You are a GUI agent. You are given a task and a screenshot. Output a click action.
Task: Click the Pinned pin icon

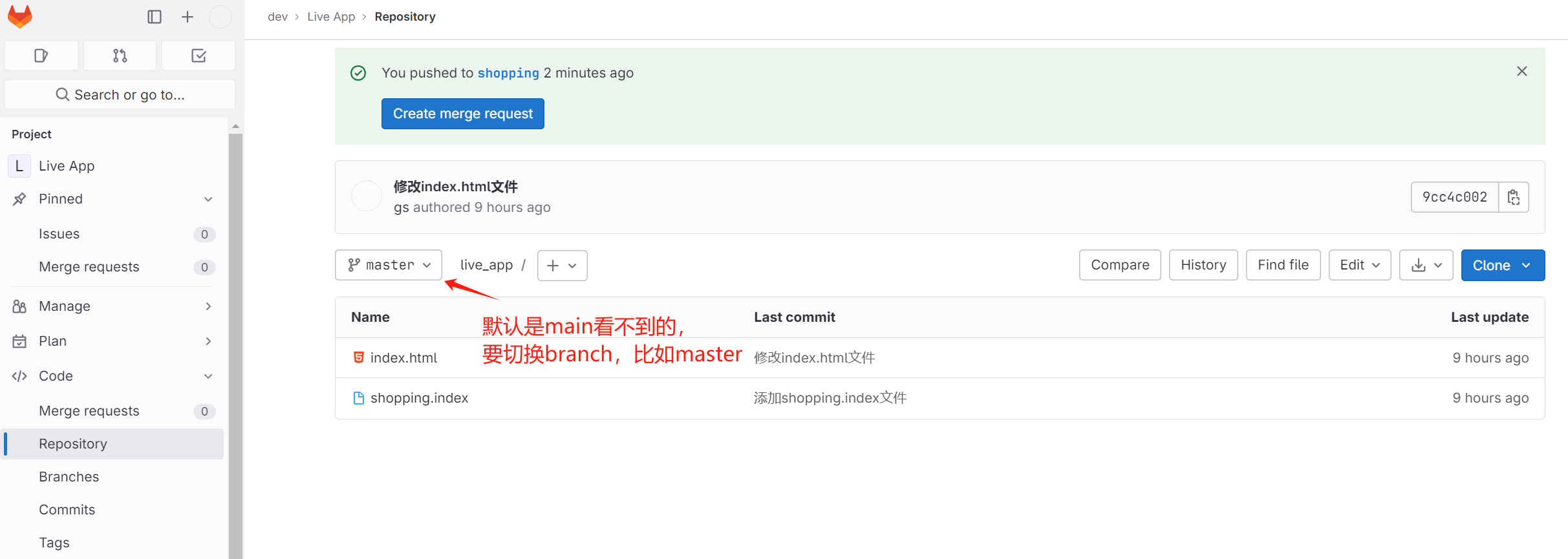(x=19, y=199)
